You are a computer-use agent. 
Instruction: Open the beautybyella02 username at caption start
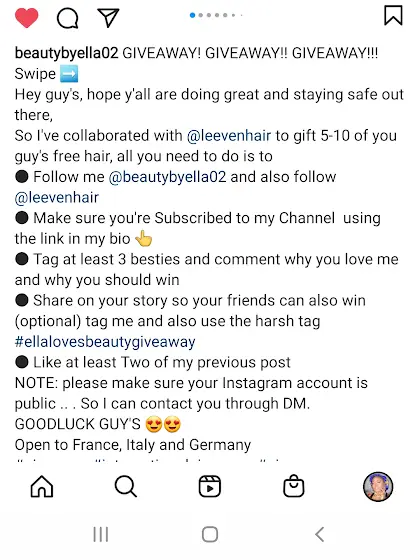pyautogui.click(x=66, y=53)
